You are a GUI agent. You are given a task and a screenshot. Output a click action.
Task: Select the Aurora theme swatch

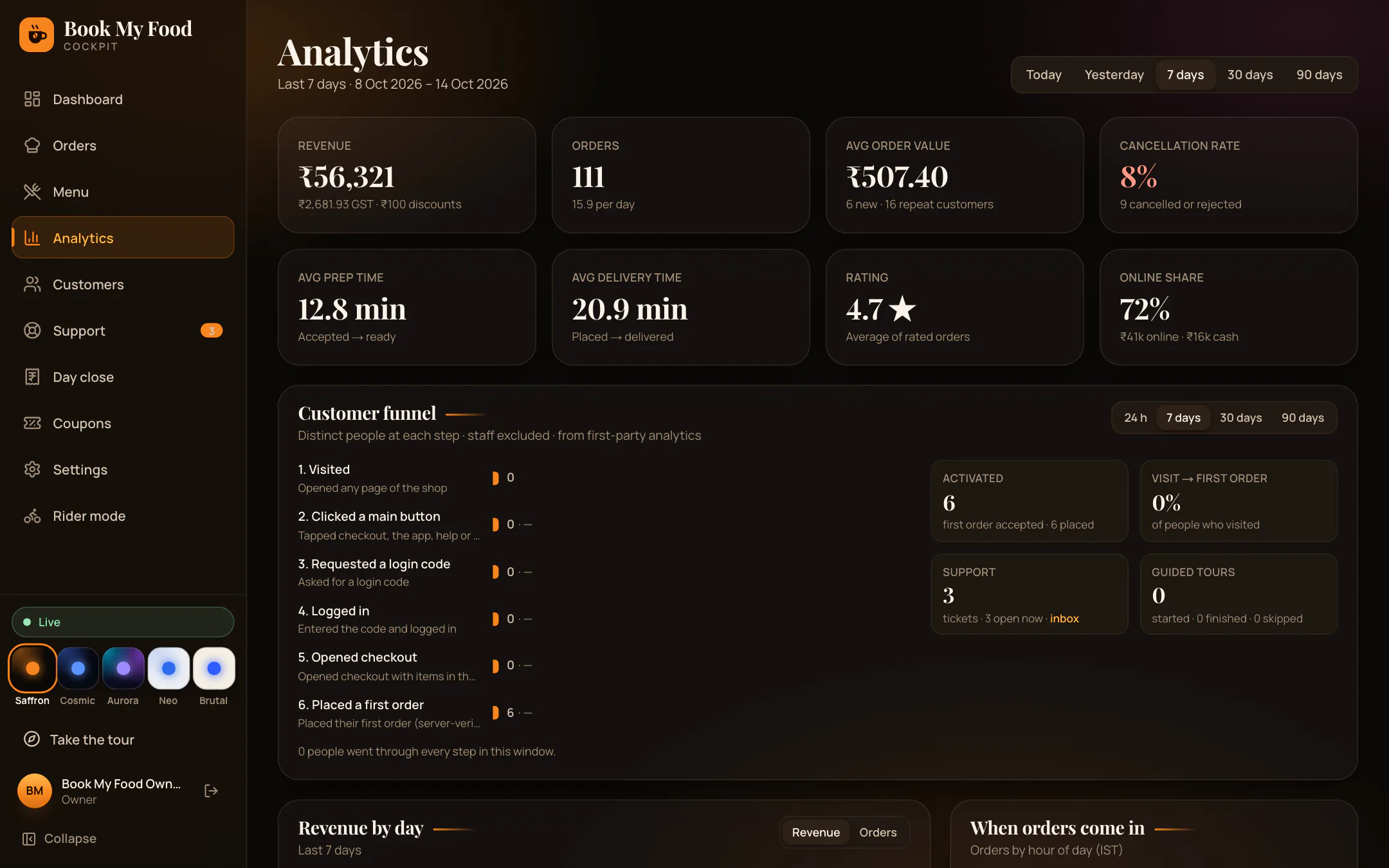[x=123, y=668]
